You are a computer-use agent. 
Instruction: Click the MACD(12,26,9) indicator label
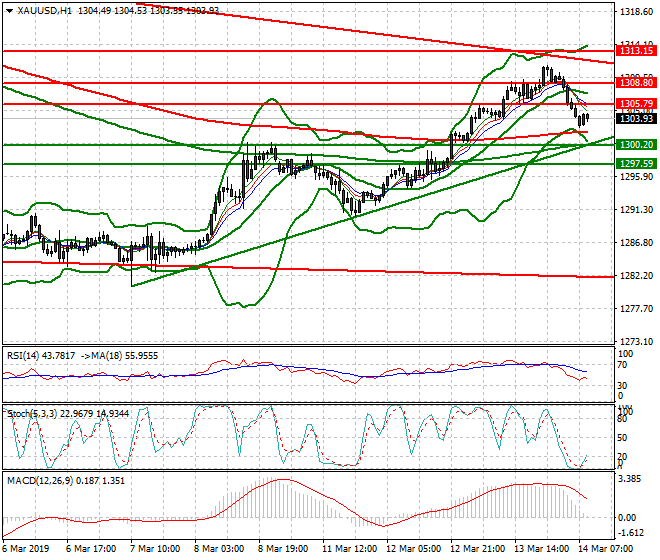[x=40, y=480]
